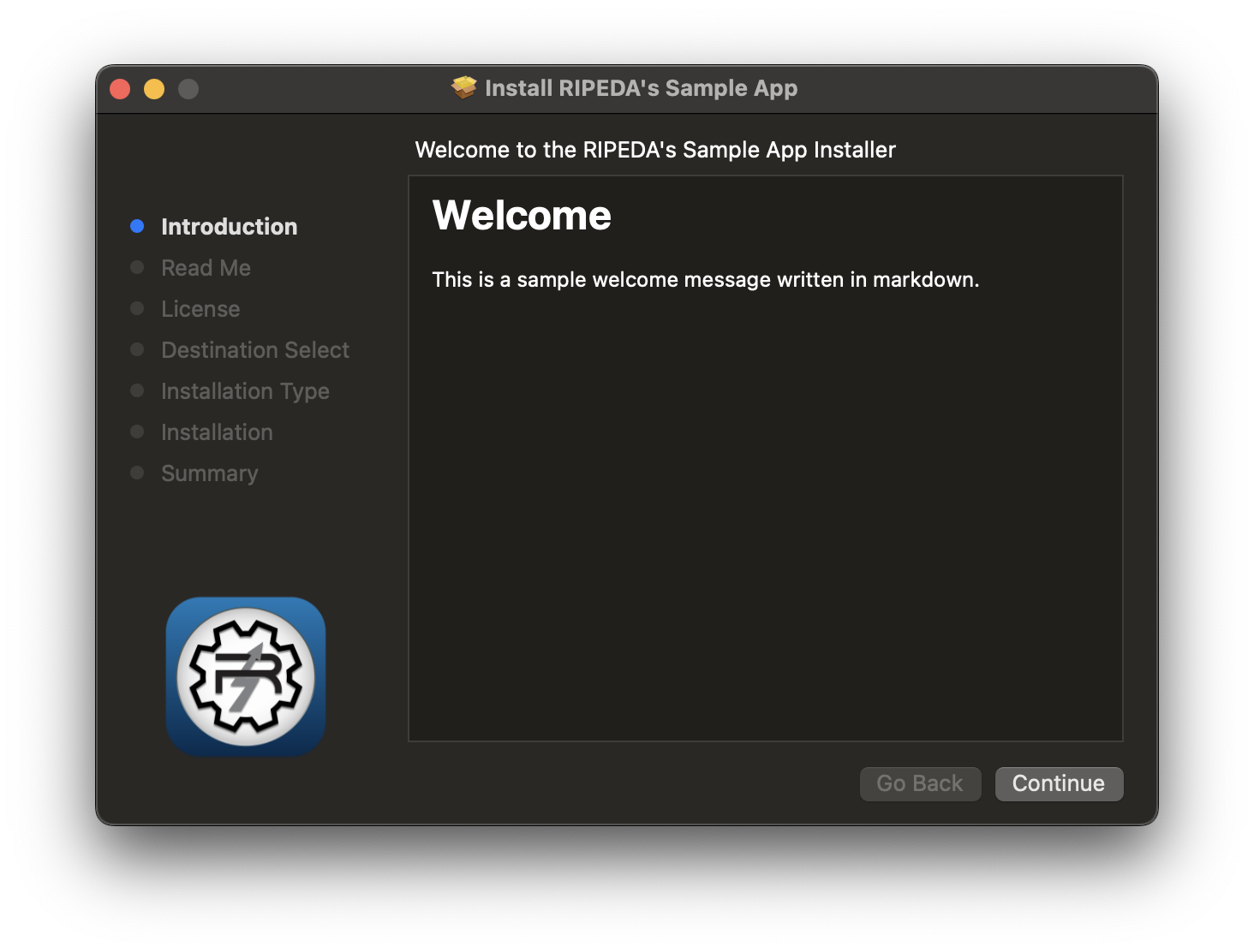This screenshot has width=1254, height=952.
Task: Click the dot beside Destination Select
Action: [138, 348]
